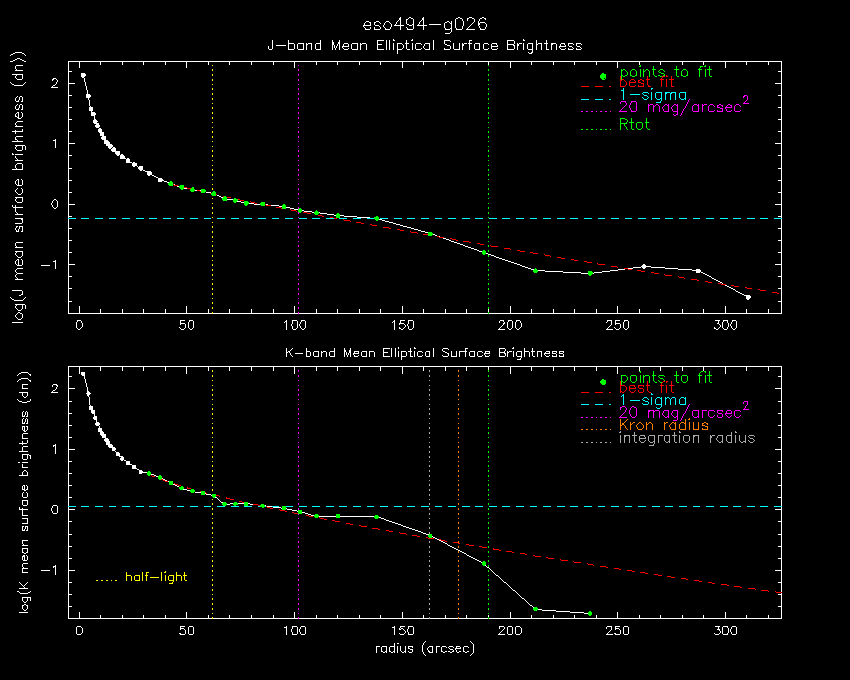The height and width of the screenshot is (680, 850).
Task: Click the '300' tick label on J-band x-axis
Action: click(x=725, y=326)
